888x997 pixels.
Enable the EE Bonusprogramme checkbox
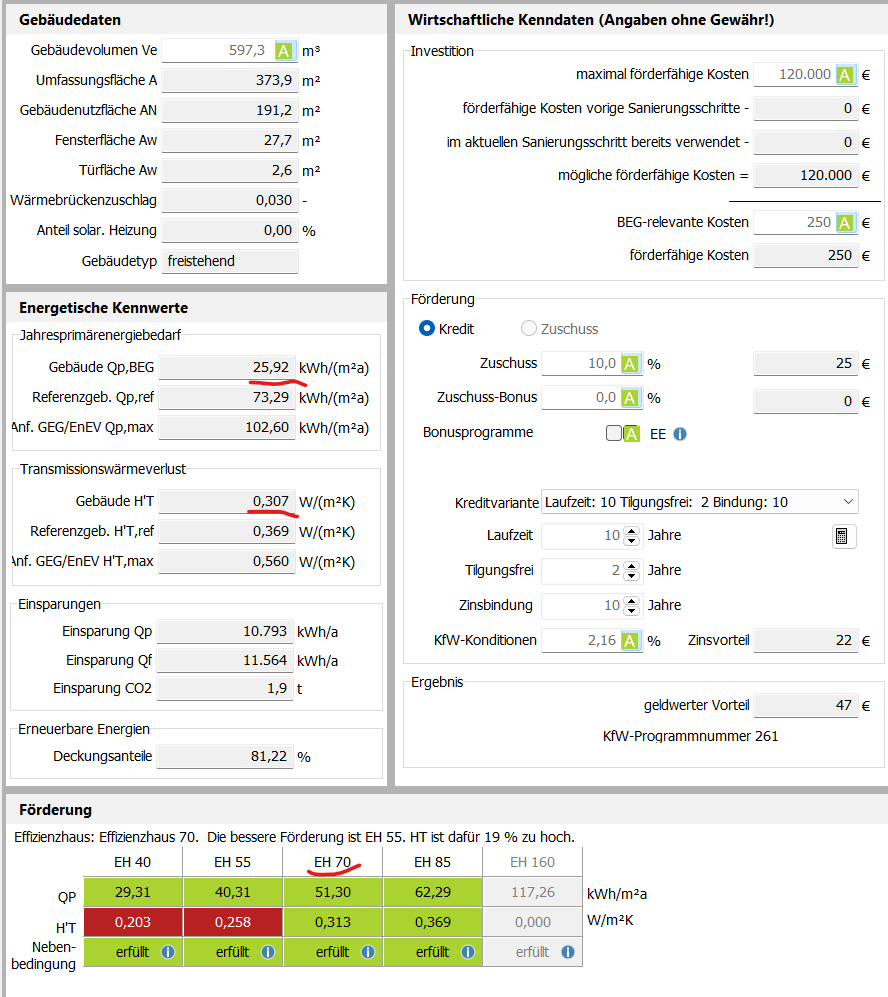(613, 433)
